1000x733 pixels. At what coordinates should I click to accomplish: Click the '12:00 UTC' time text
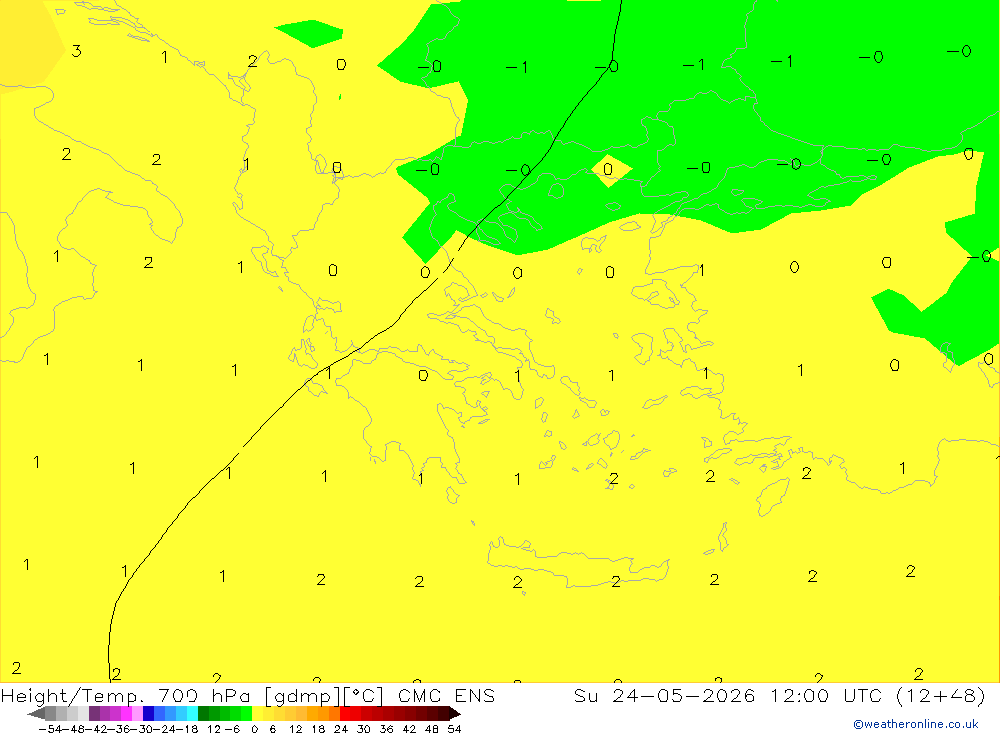click(826, 695)
